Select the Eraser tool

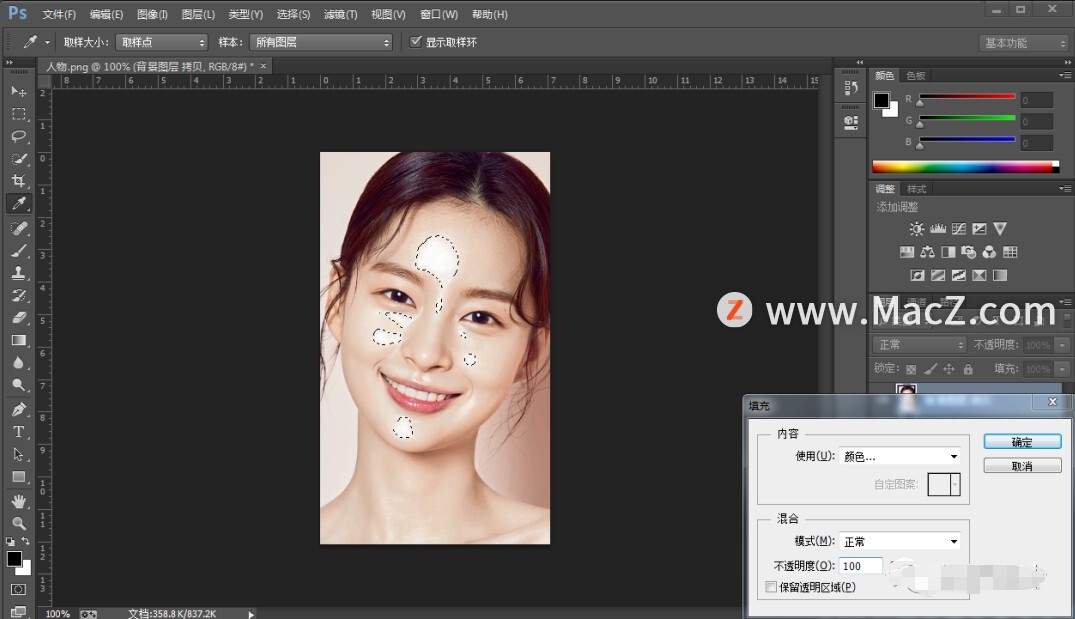coord(19,318)
